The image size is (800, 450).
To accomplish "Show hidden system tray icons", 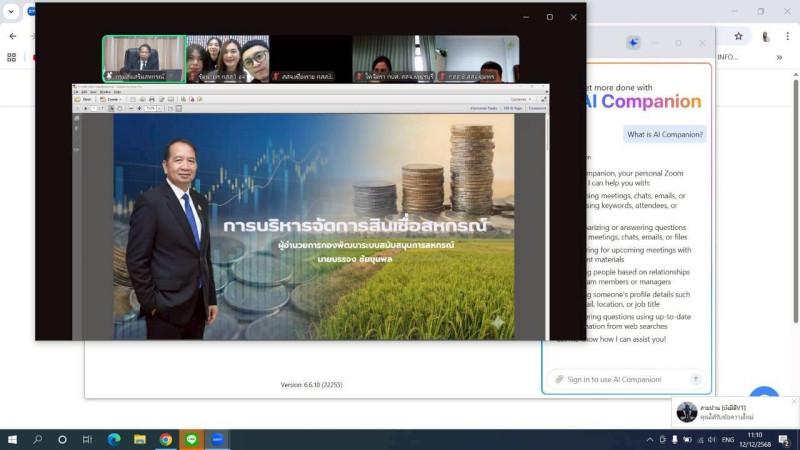I will 649,439.
